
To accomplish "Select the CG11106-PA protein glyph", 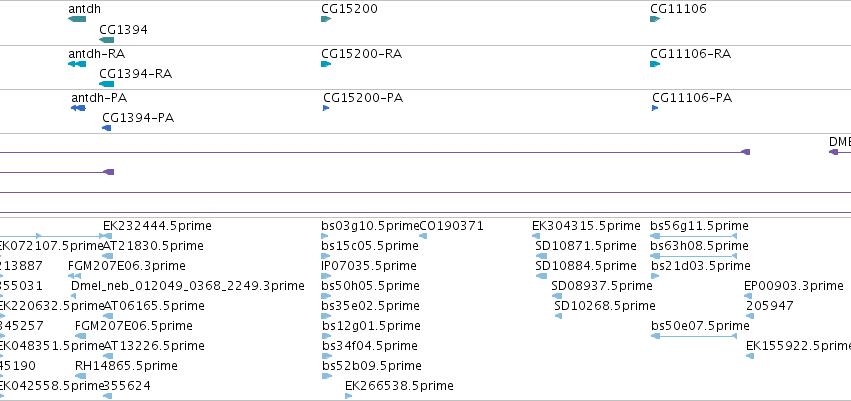I will [x=655, y=108].
